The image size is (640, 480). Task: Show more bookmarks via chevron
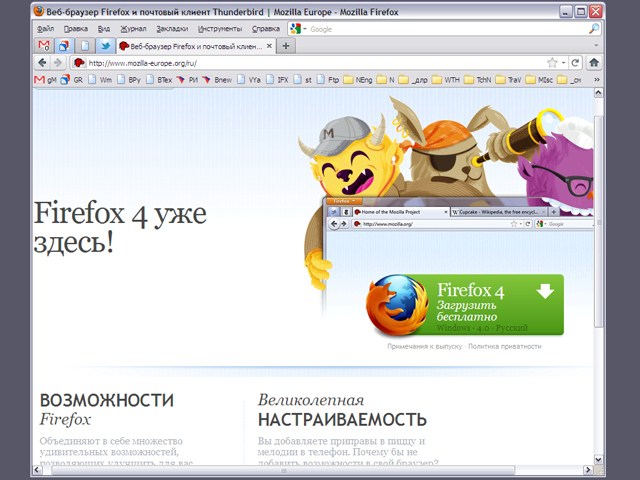point(596,80)
